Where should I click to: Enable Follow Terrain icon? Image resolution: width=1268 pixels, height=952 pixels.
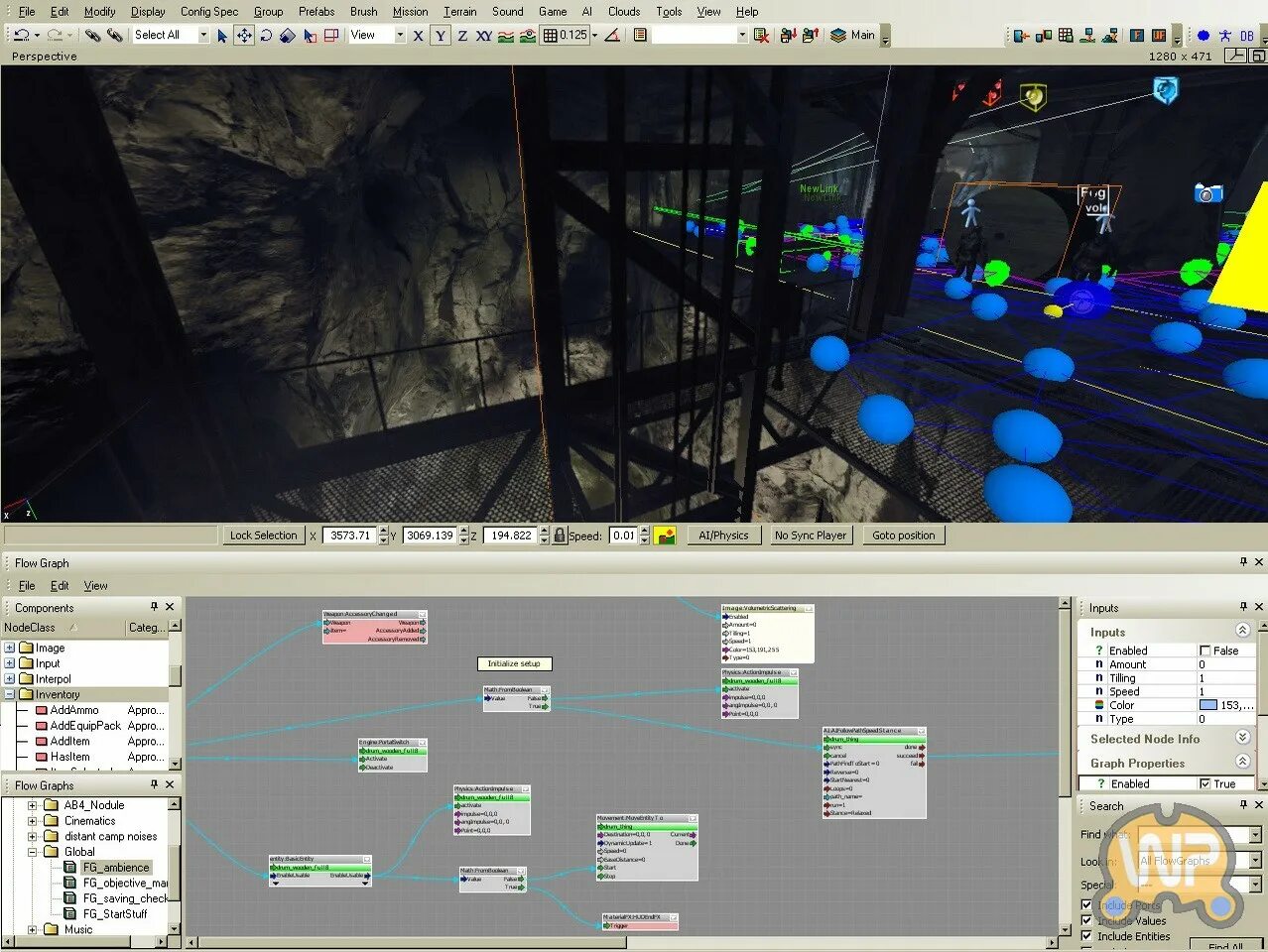click(x=506, y=35)
